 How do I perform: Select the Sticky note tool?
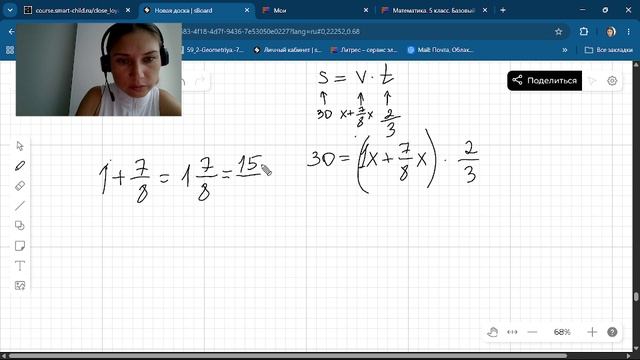(20, 246)
